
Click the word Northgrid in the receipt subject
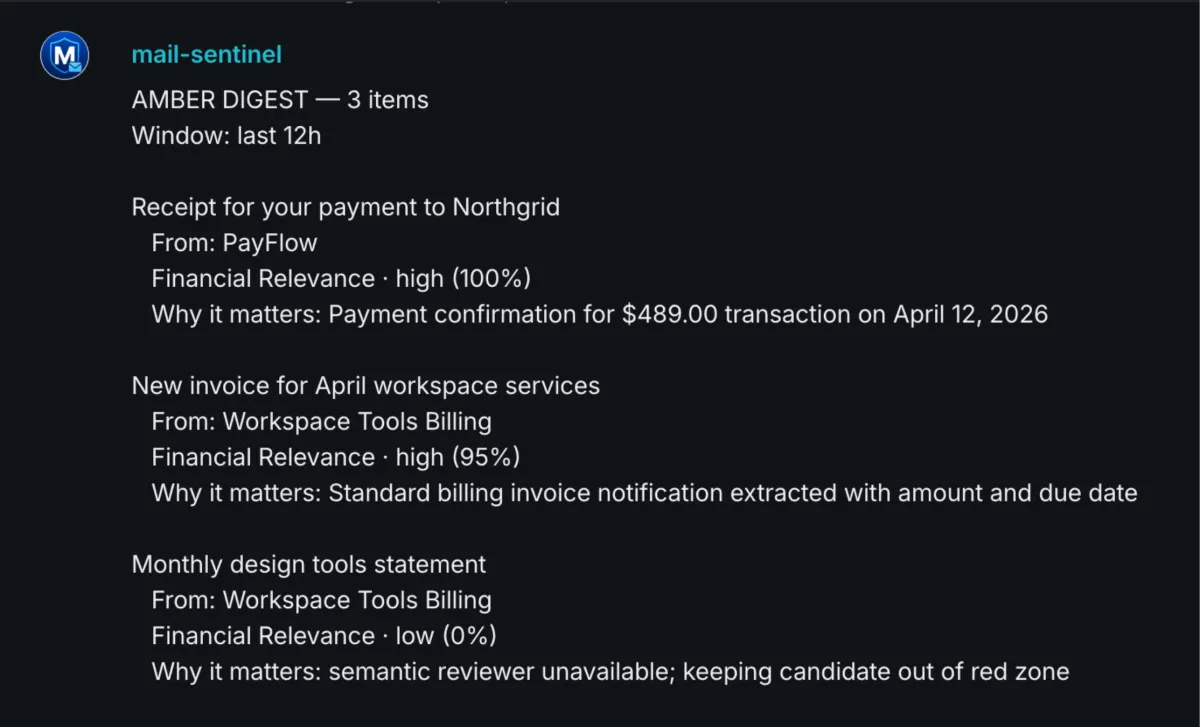pyautogui.click(x=506, y=207)
